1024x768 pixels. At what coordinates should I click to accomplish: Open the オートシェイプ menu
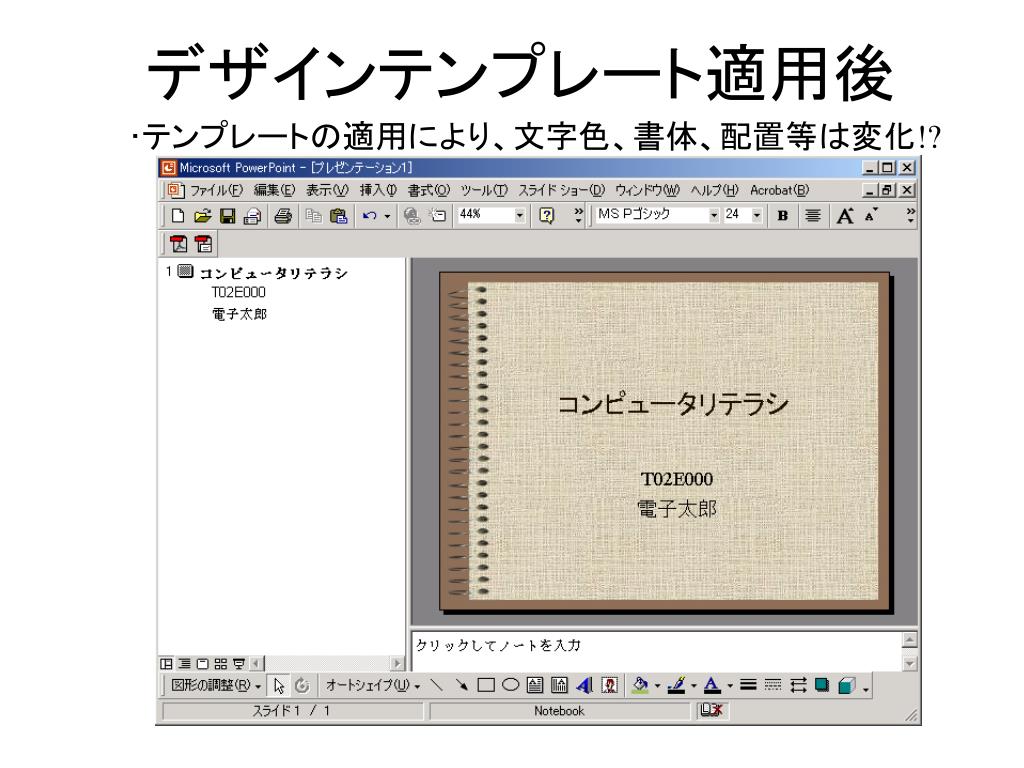pos(372,685)
